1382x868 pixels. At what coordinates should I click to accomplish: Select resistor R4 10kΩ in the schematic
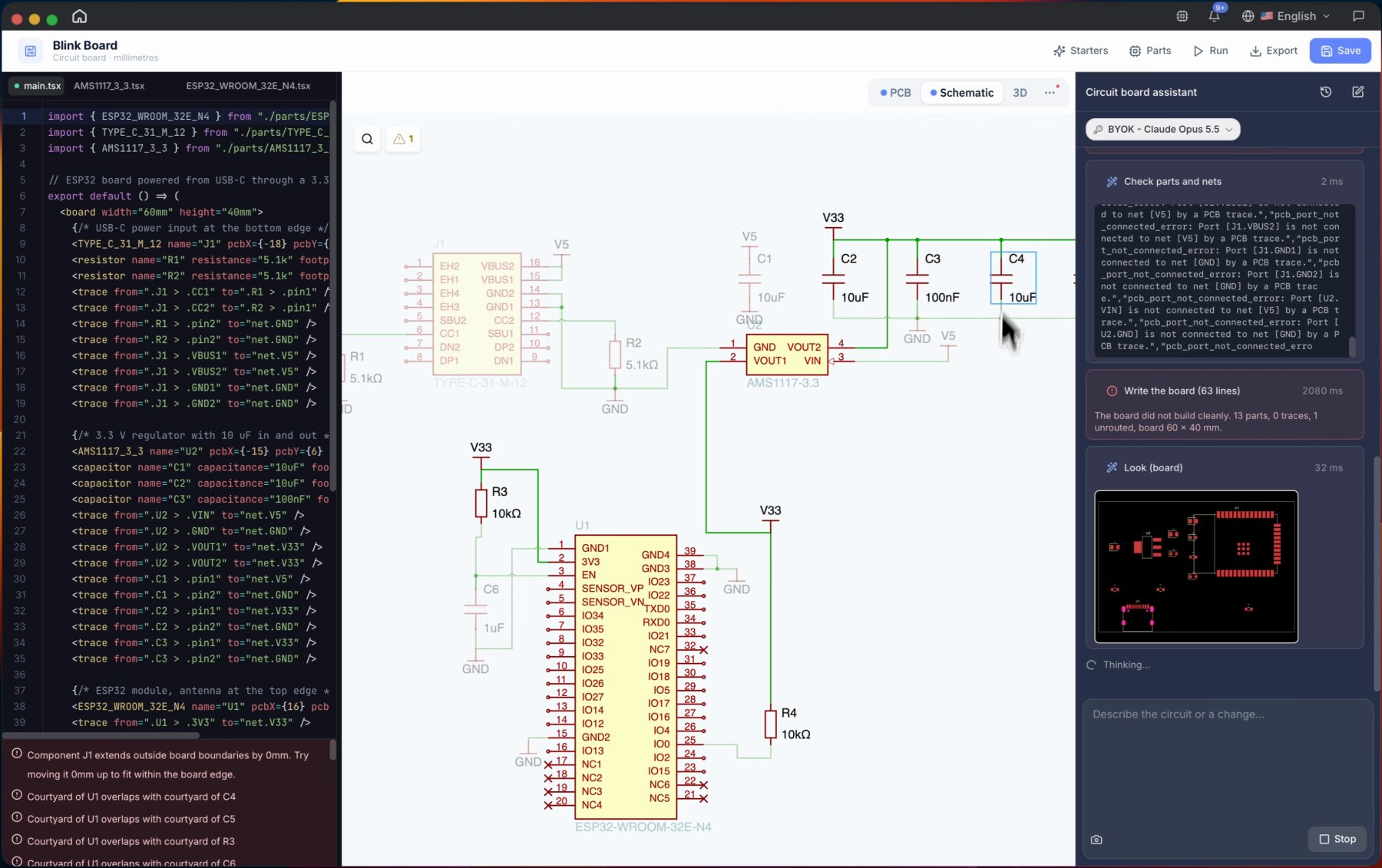pos(770,724)
